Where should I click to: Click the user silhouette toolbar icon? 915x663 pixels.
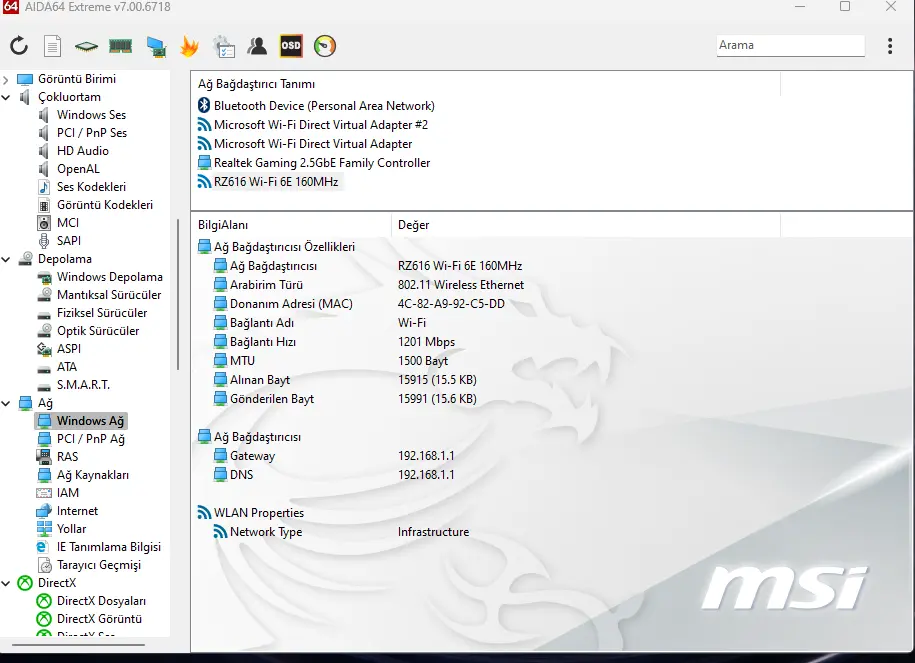257,46
